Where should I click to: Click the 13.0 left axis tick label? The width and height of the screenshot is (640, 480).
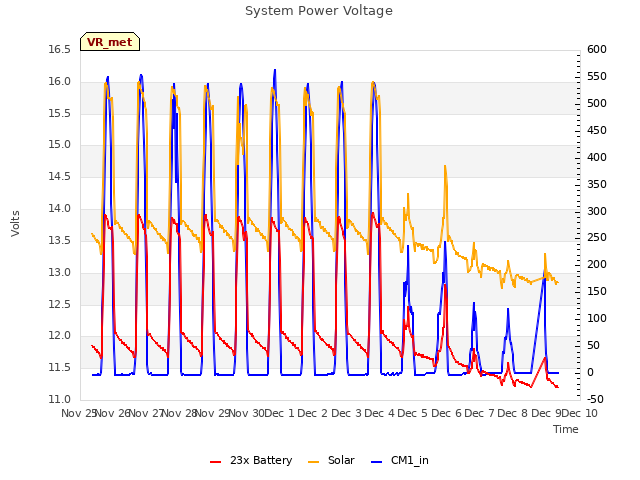pos(59,272)
